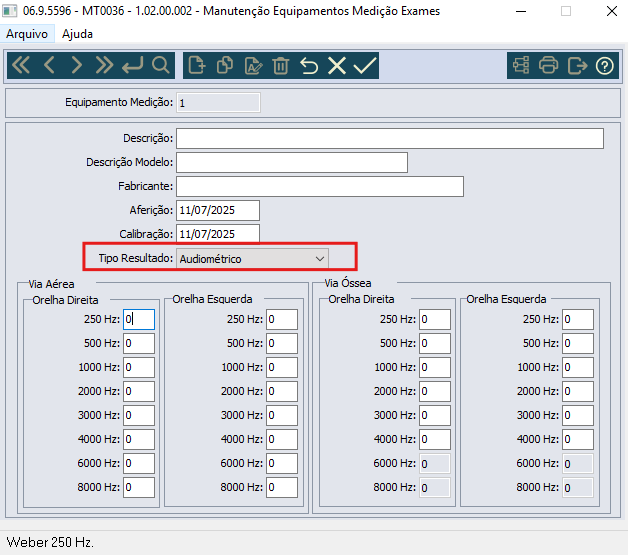Delete the record with trash icon
The image size is (628, 555).
[280, 65]
